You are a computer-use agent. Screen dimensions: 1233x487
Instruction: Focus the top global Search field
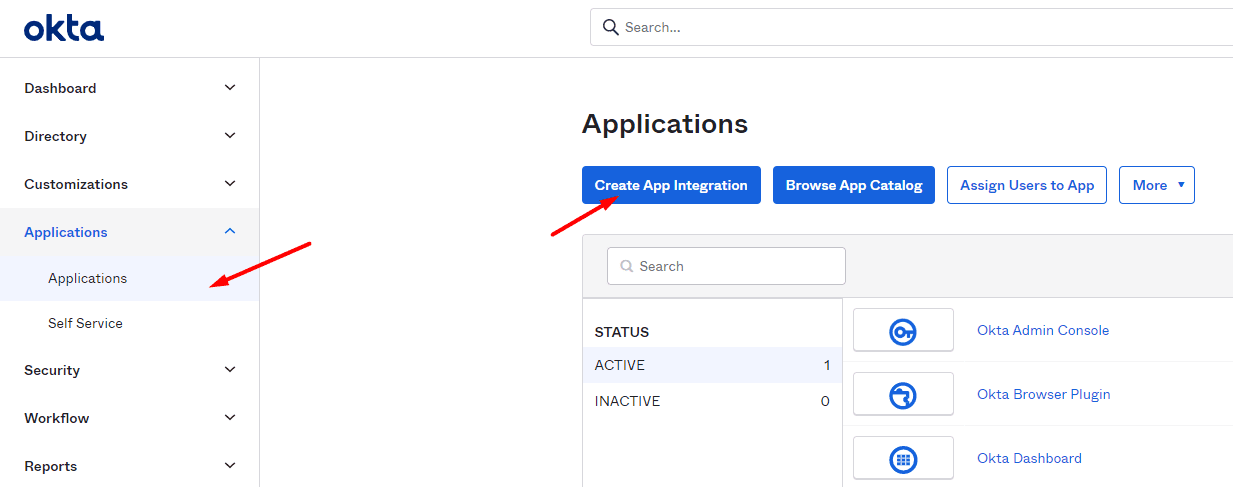911,27
